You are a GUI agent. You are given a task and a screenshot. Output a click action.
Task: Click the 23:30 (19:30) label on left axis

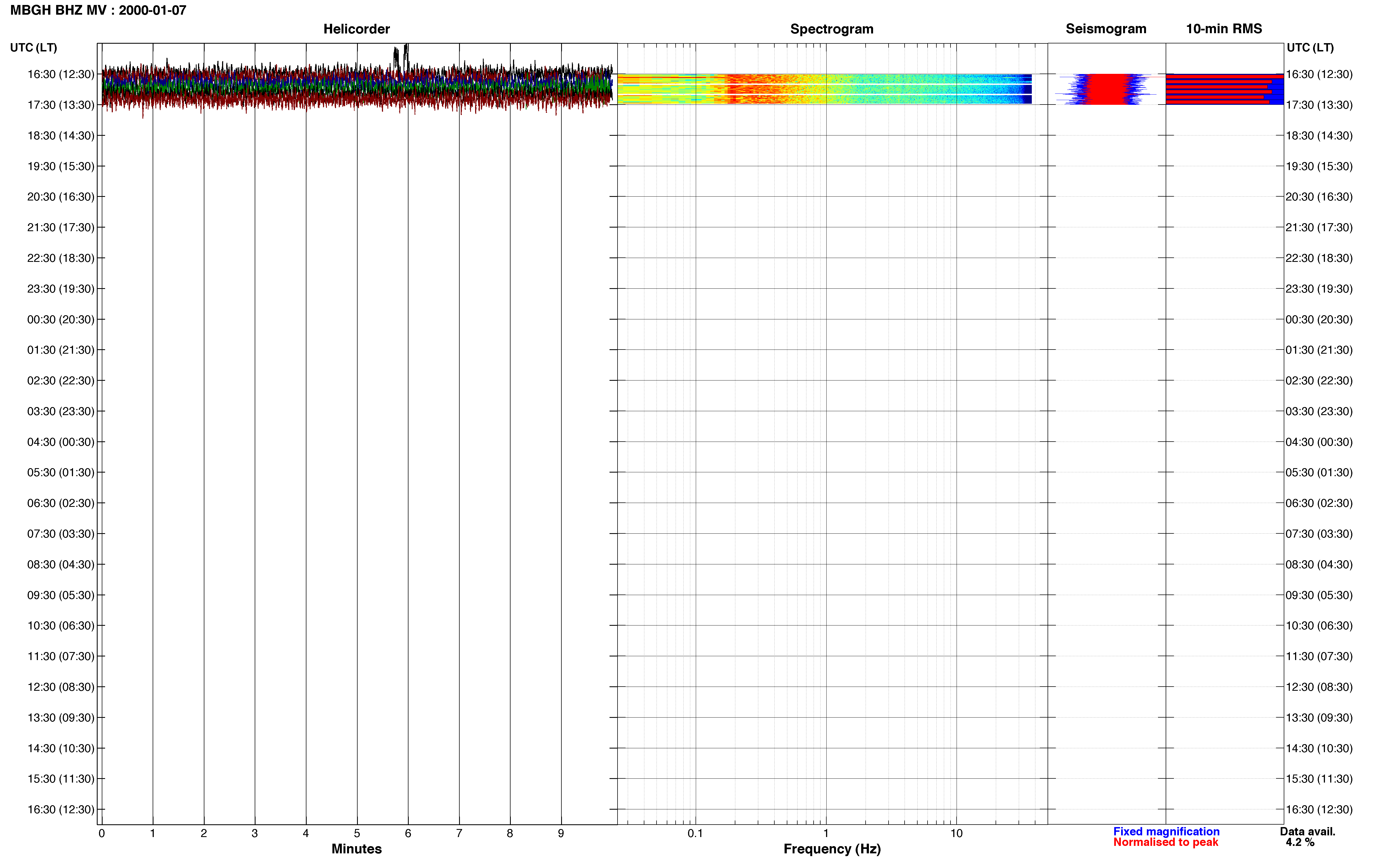click(x=61, y=289)
